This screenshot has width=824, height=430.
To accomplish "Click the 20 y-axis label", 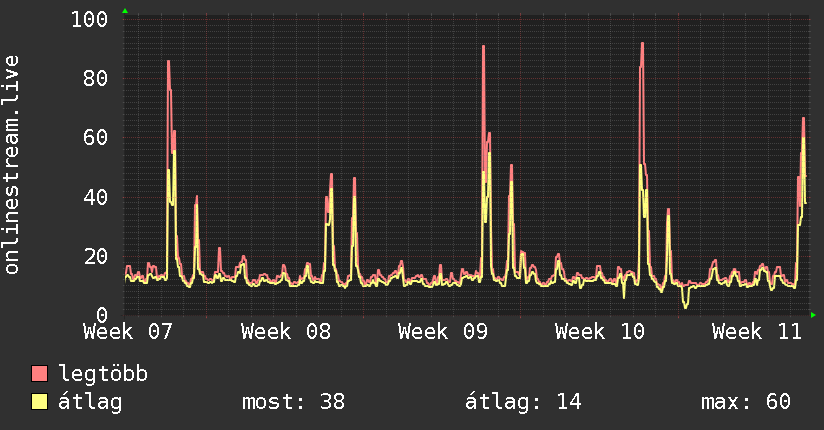I will (96, 257).
